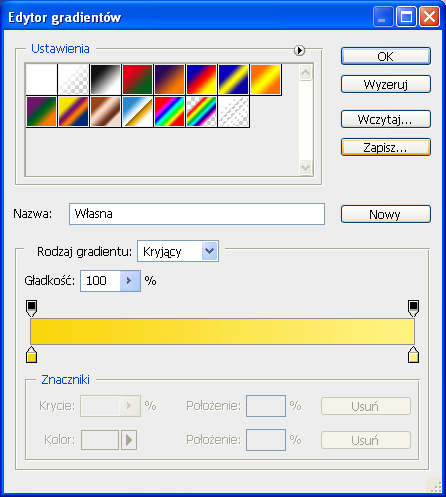Save gradients with the Zapisz button
Viewport: 446px width, 497px height.
pyautogui.click(x=386, y=147)
